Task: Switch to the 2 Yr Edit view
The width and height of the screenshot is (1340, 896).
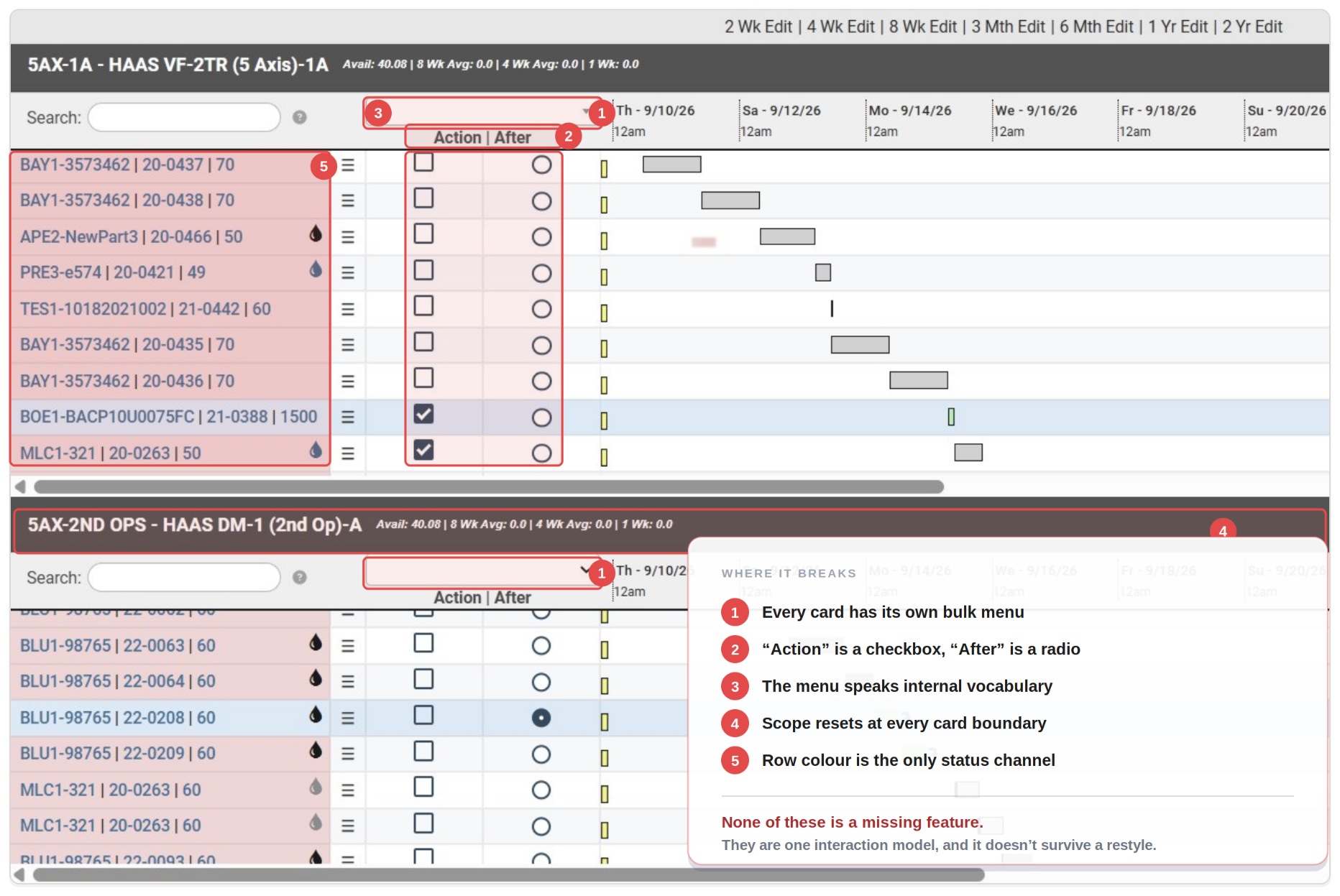Action: click(1252, 27)
